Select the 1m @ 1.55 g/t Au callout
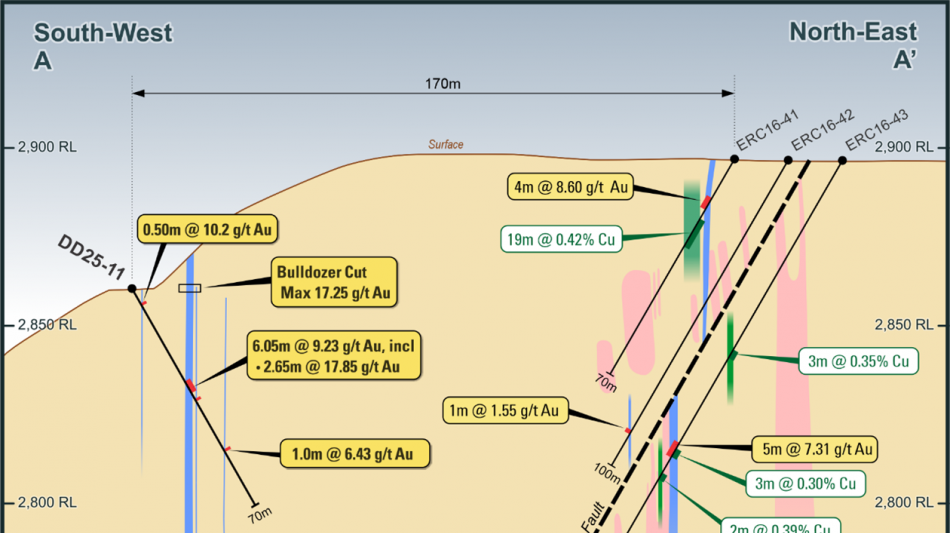The height and width of the screenshot is (533, 950). (x=506, y=410)
